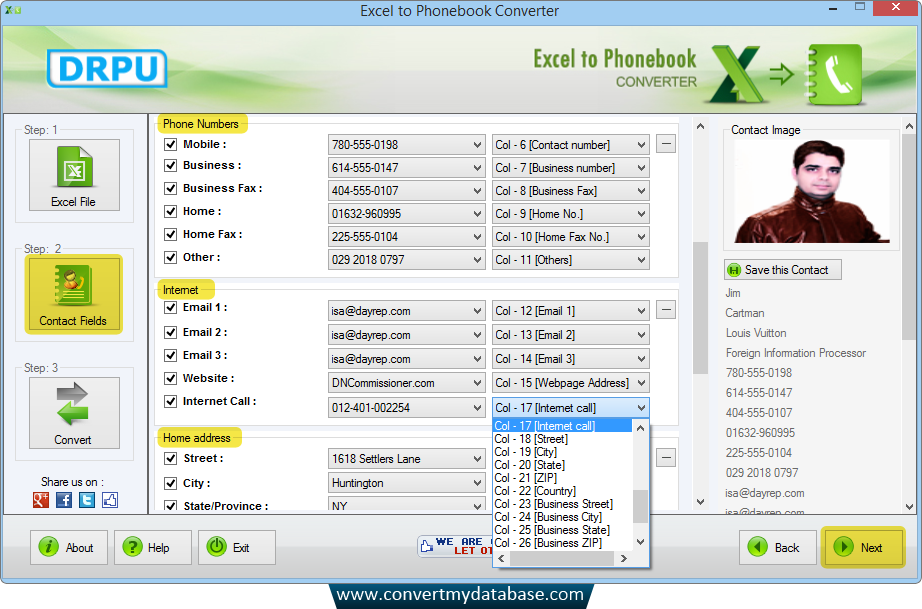Open the Col - 10 [Home Fax No.] dropdown

tap(570, 236)
